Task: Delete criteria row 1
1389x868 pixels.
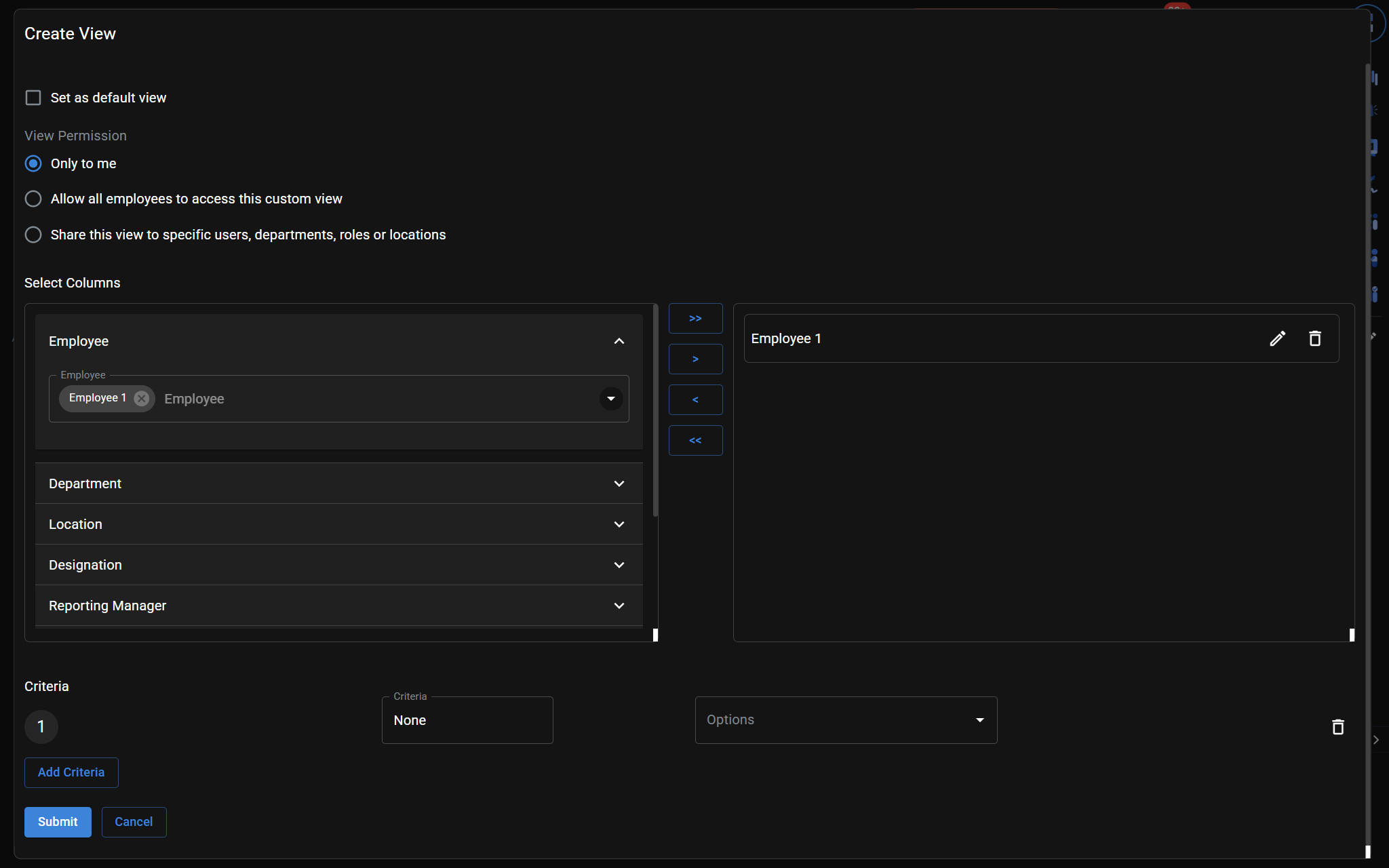Action: [x=1337, y=727]
